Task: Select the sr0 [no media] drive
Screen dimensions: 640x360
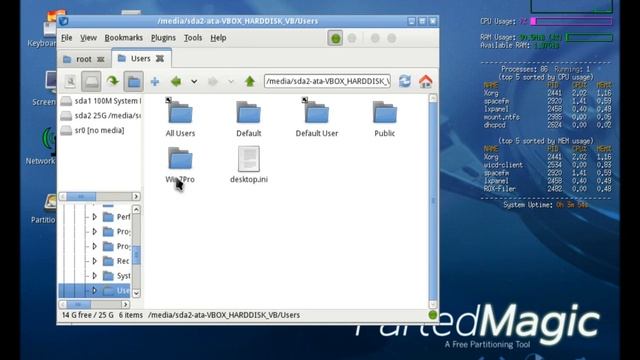Action: tap(92, 130)
